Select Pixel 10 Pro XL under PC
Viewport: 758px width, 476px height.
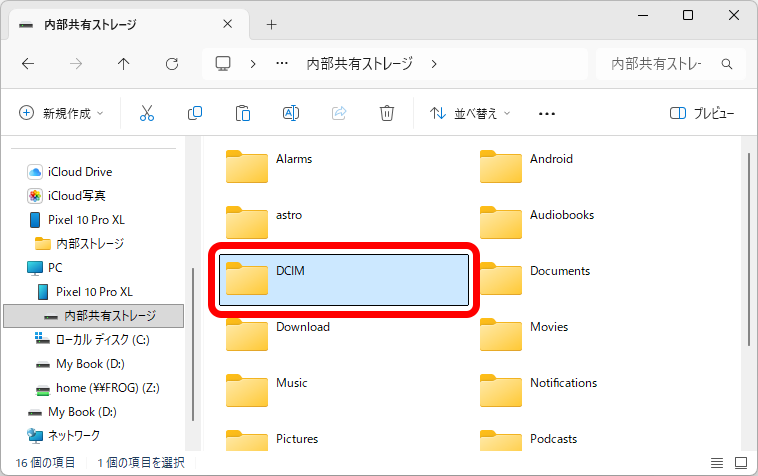coord(94,292)
